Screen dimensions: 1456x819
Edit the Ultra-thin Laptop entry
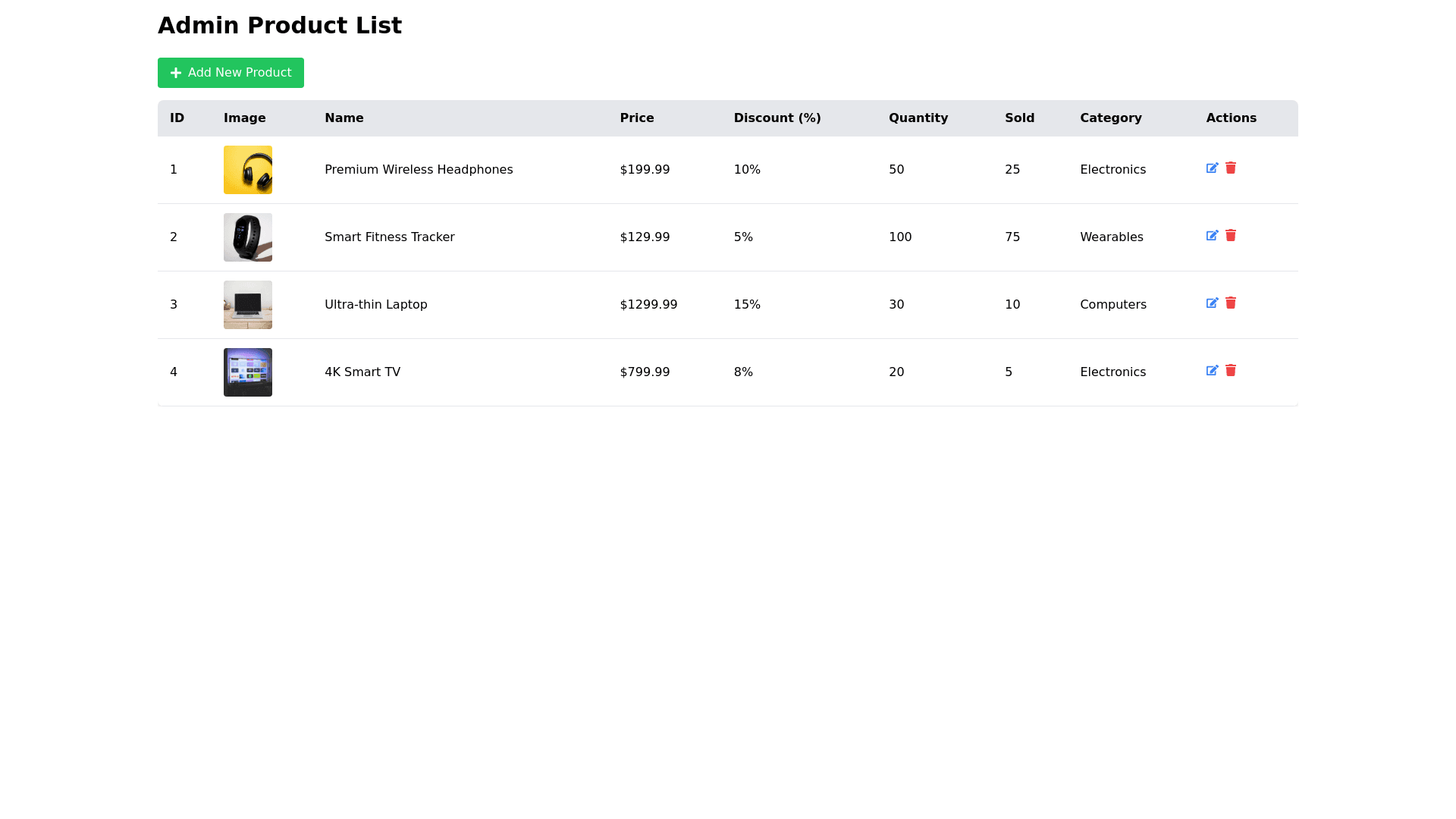(1212, 303)
